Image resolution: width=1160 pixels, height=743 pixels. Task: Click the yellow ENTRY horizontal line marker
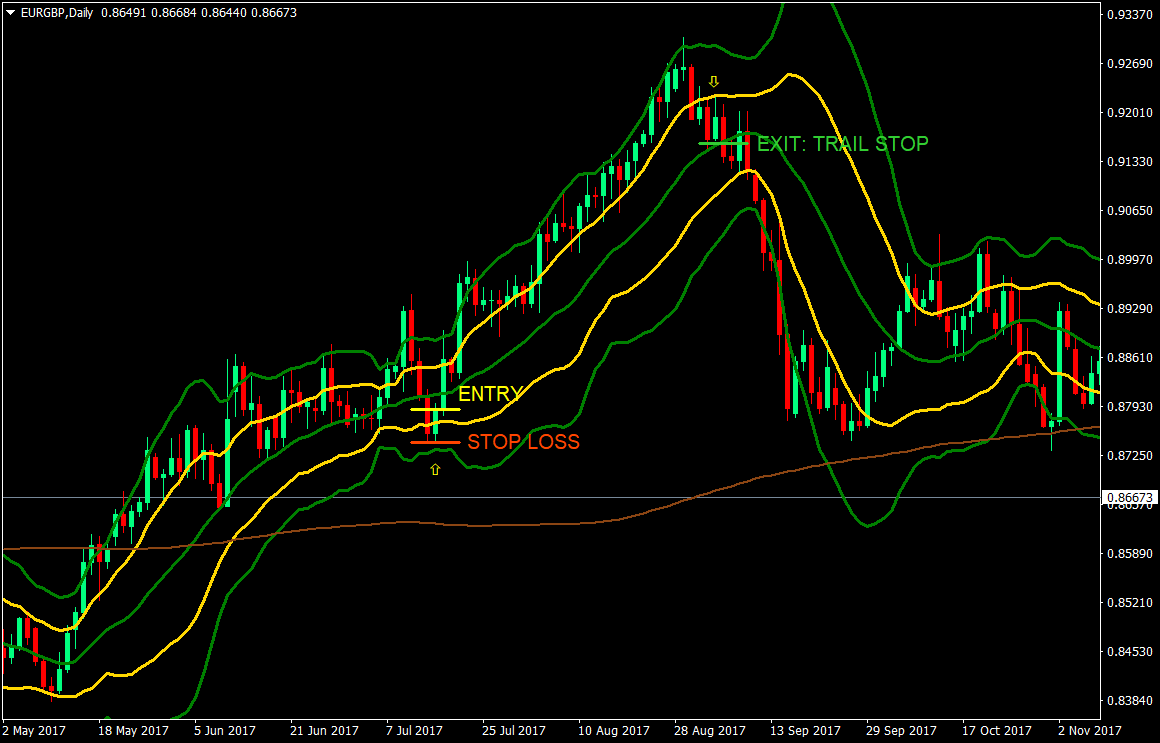pyautogui.click(x=435, y=409)
